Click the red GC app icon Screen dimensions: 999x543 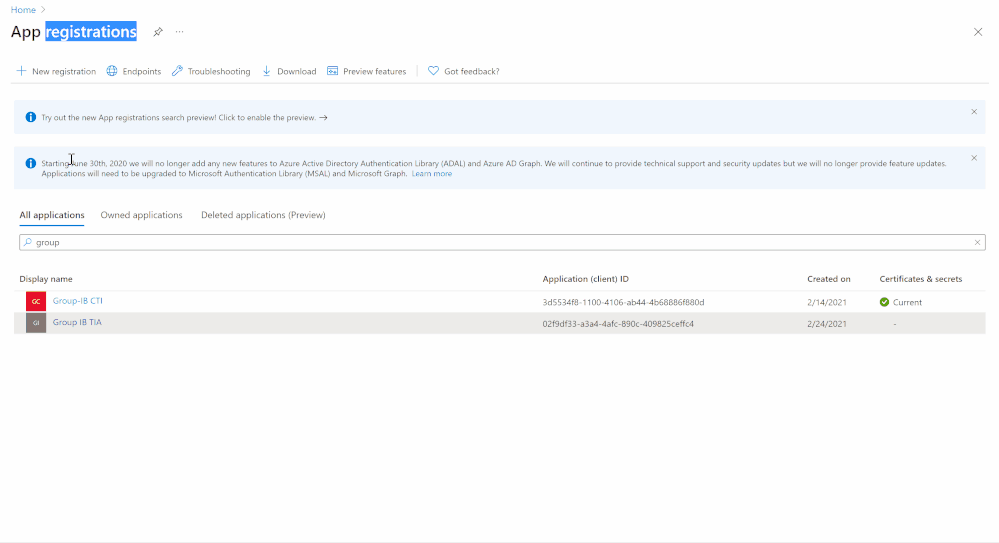tap(36, 301)
